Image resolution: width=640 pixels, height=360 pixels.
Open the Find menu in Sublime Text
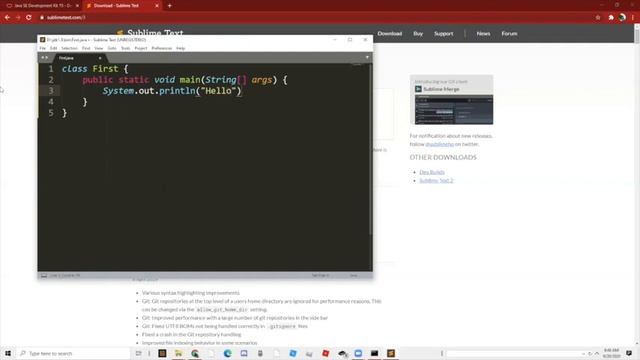pyautogui.click(x=86, y=48)
